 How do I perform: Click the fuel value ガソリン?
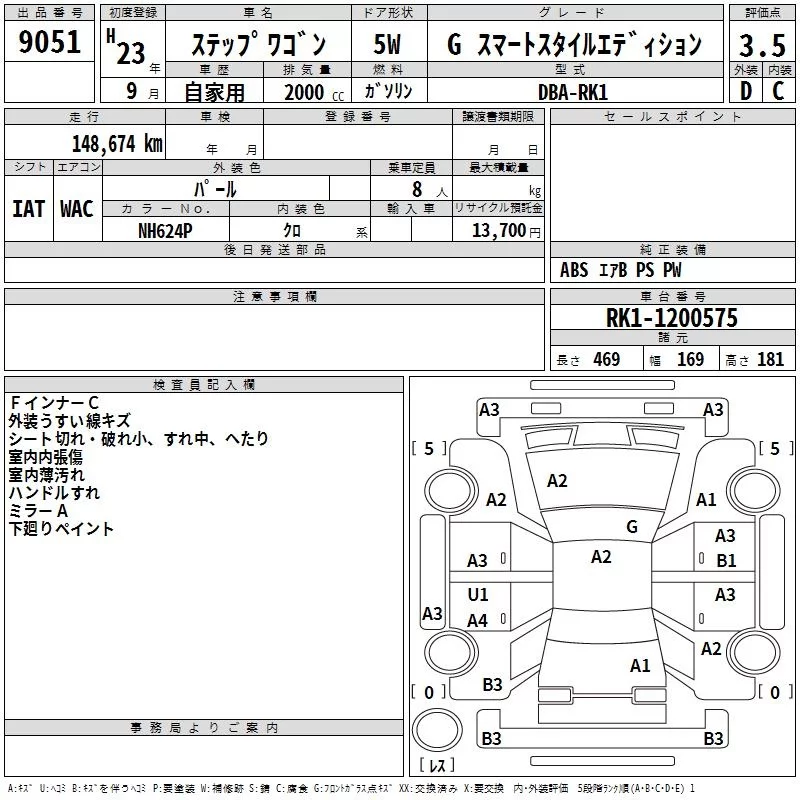pyautogui.click(x=388, y=91)
